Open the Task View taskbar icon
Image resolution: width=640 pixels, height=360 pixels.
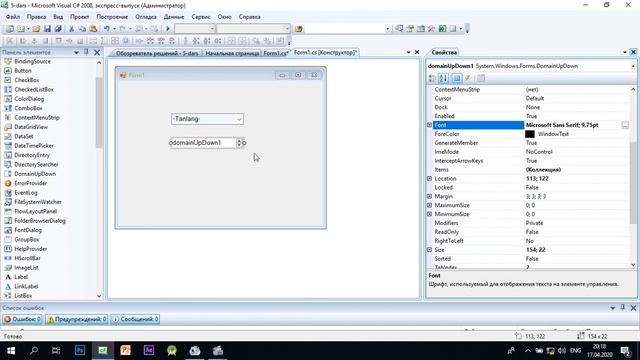tap(56, 351)
